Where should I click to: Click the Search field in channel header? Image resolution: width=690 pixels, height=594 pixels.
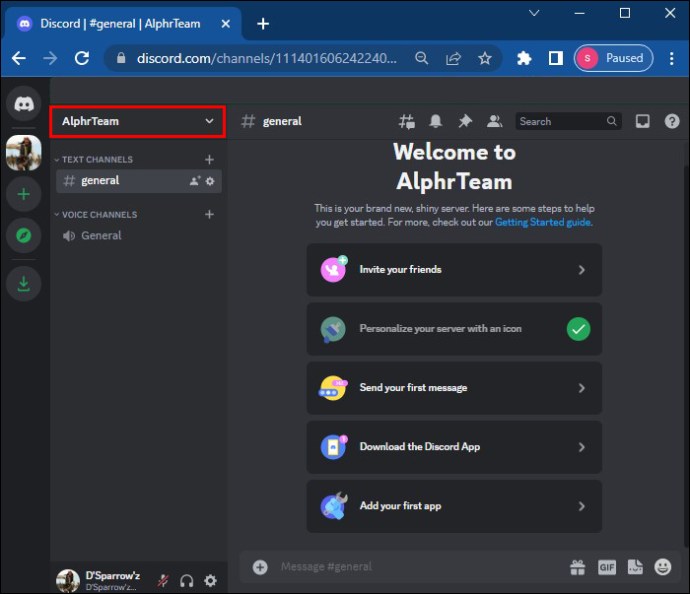point(569,121)
